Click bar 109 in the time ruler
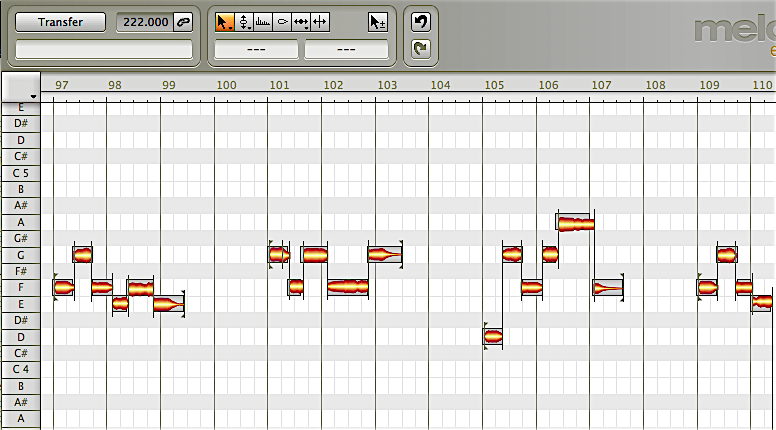Viewport: 776px width, 430px height. (709, 85)
